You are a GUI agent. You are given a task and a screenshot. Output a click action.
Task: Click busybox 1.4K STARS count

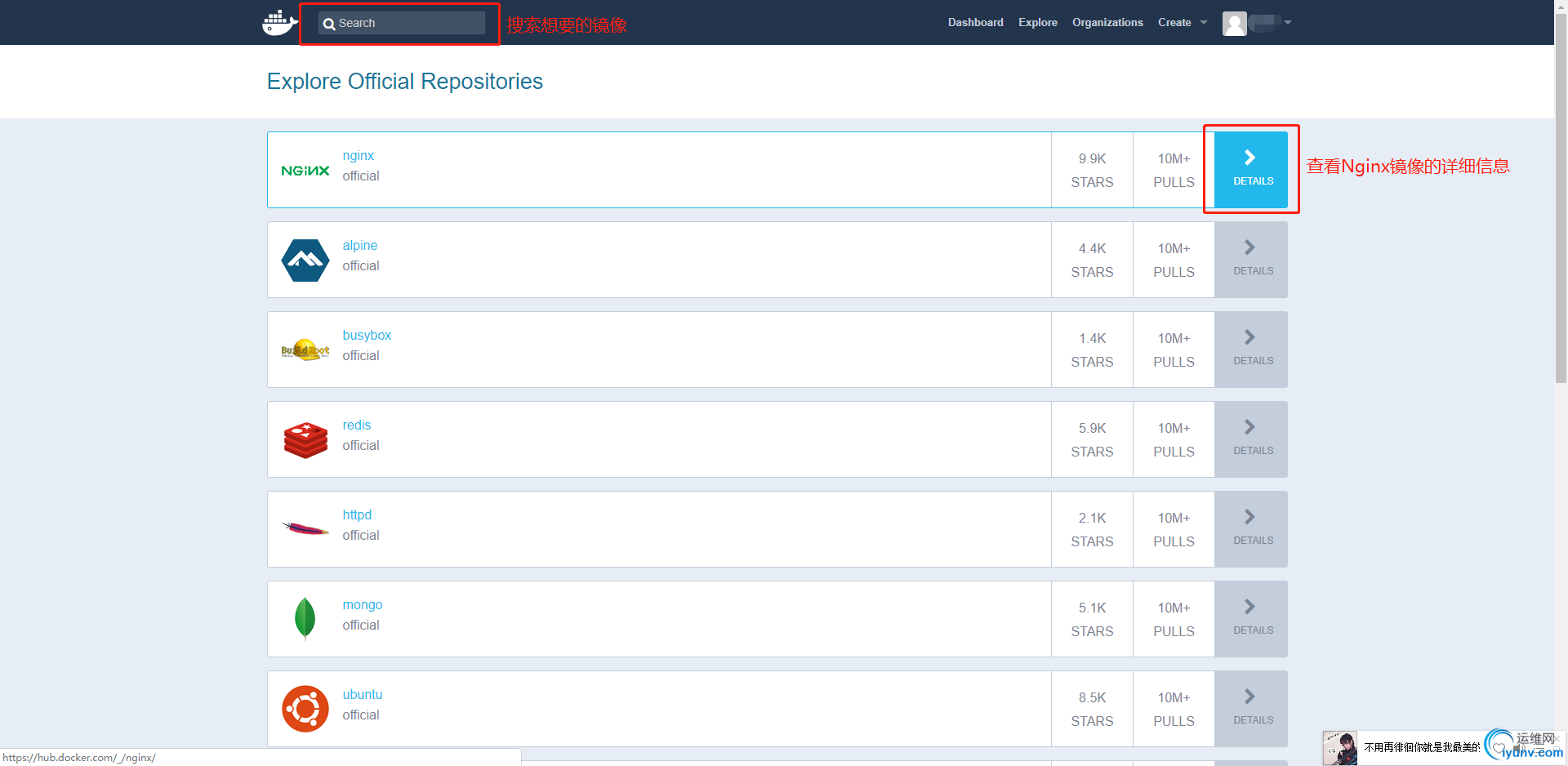[1092, 350]
